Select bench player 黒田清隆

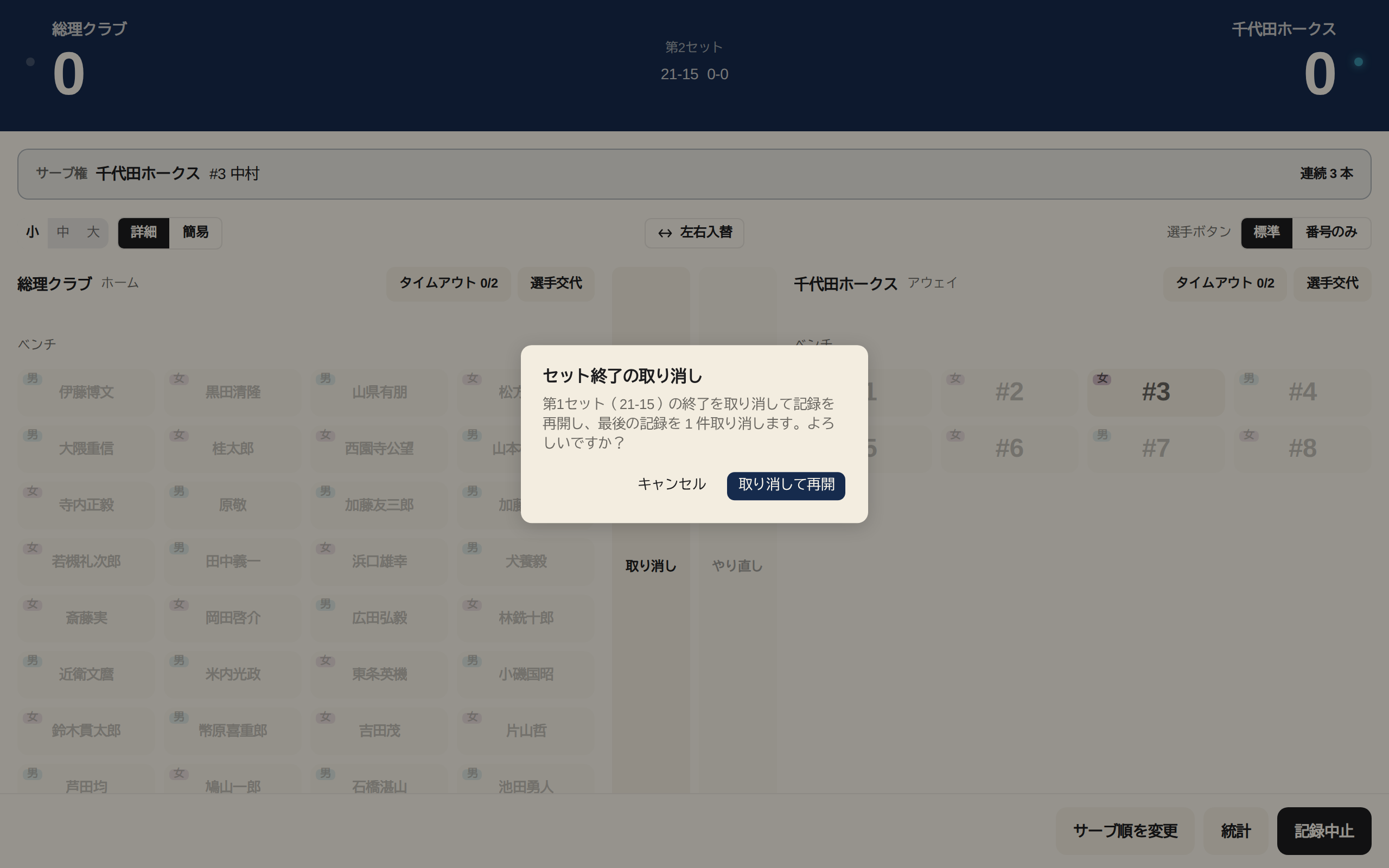click(233, 392)
